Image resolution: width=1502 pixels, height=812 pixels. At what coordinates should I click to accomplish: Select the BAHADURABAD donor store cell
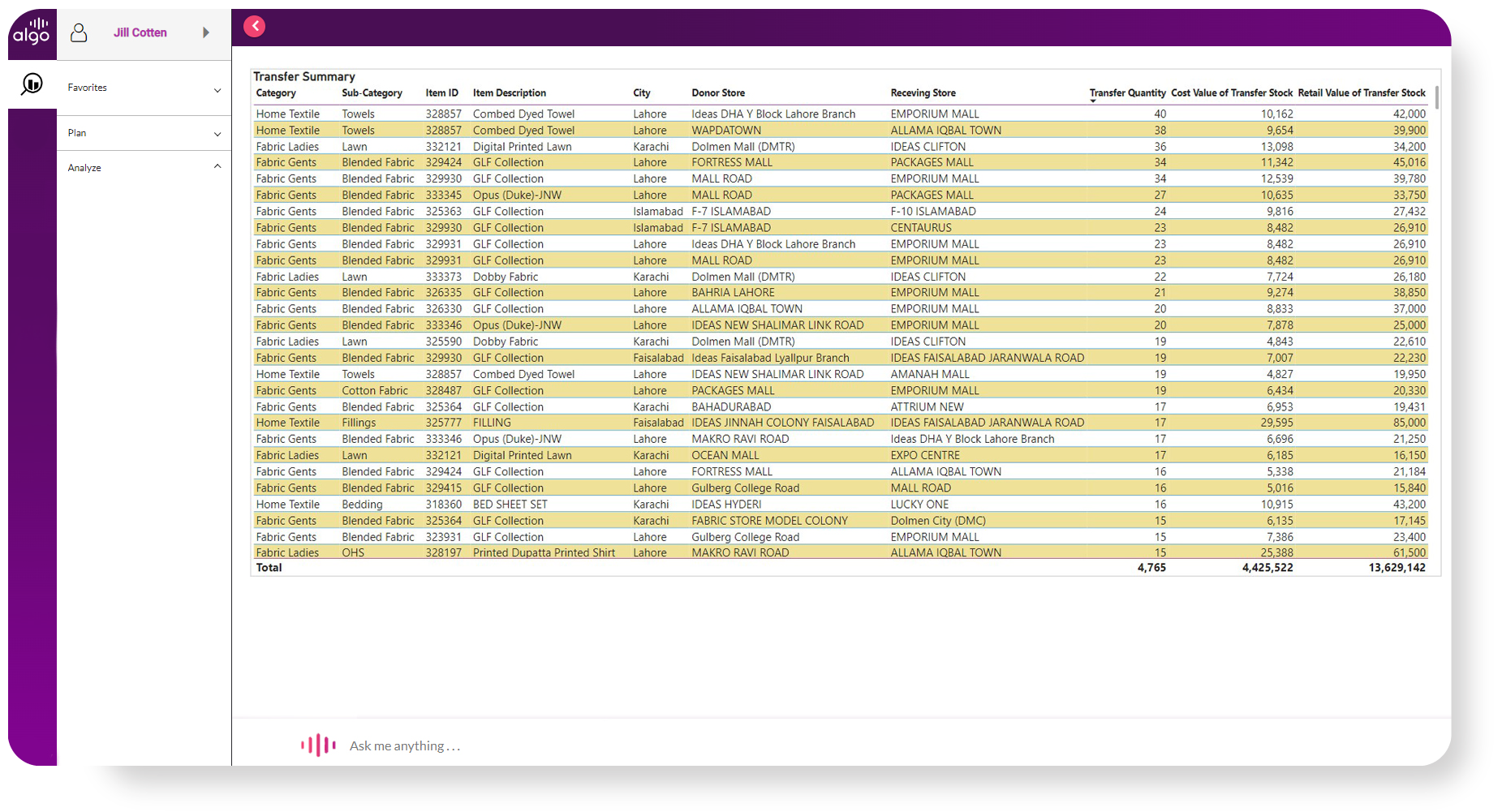(731, 407)
